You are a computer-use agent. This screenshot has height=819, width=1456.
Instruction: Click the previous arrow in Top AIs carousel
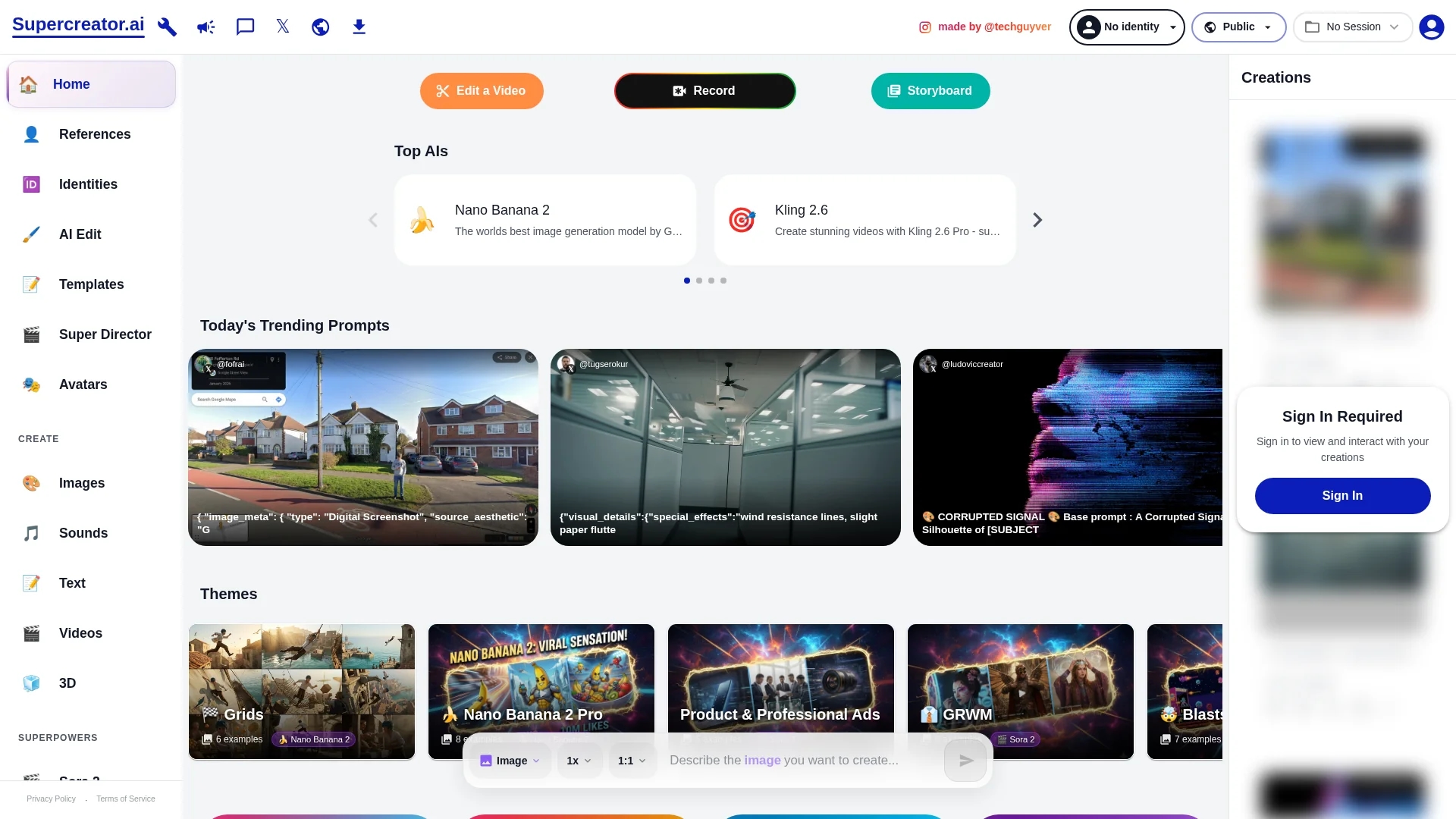373,220
